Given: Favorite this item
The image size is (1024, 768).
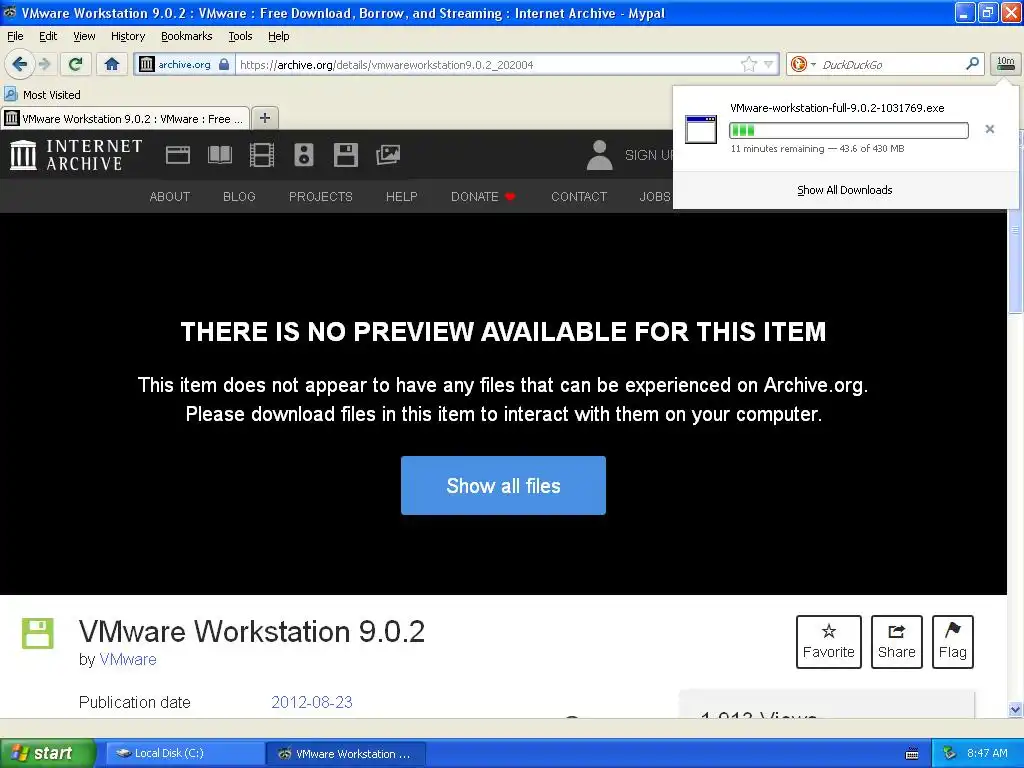Looking at the screenshot, I should (829, 641).
